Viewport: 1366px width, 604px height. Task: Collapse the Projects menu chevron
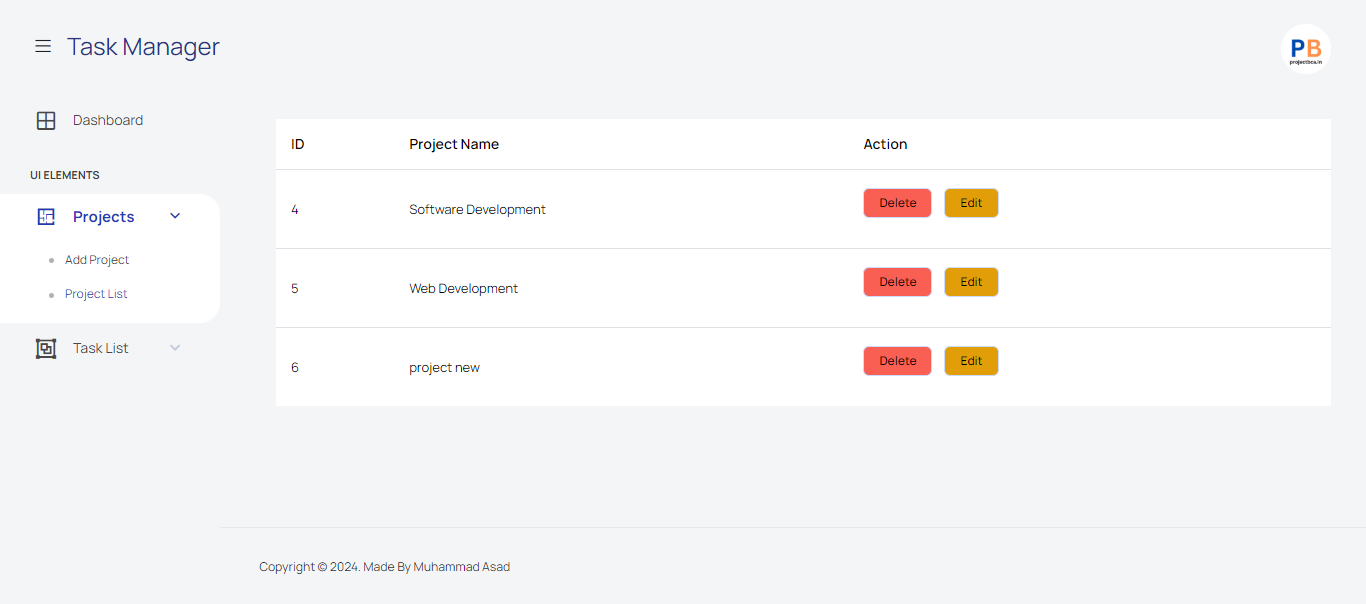tap(175, 216)
